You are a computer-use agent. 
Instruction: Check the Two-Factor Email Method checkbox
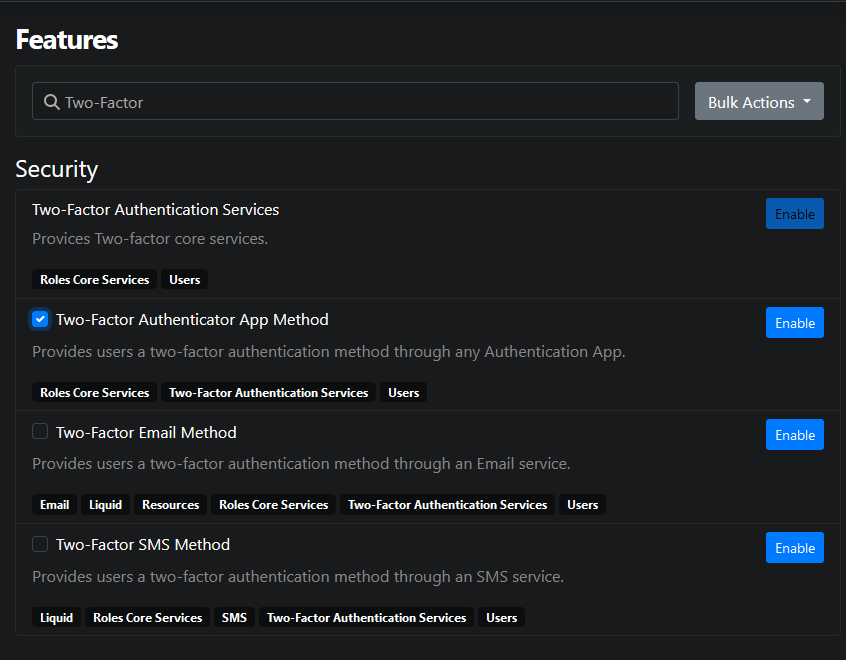click(40, 431)
